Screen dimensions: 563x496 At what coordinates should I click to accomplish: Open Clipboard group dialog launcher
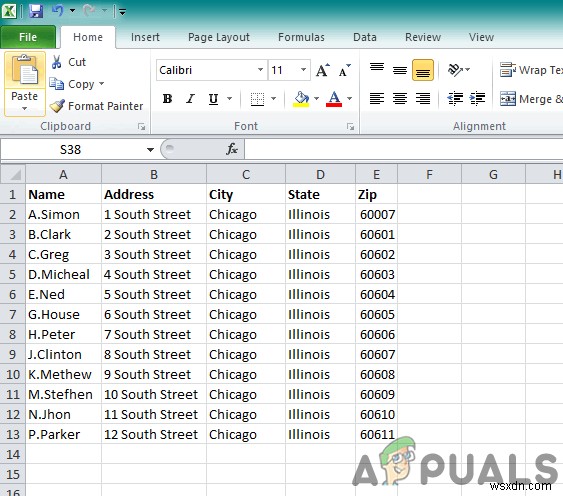click(141, 126)
